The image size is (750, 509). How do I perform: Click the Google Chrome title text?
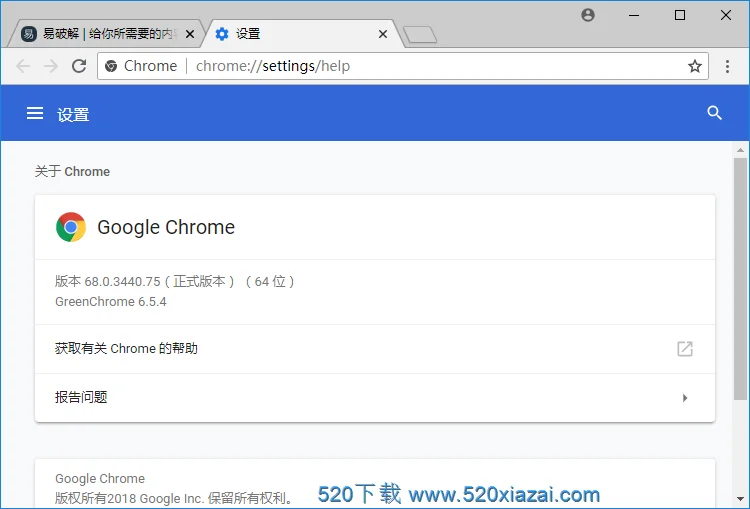(166, 227)
